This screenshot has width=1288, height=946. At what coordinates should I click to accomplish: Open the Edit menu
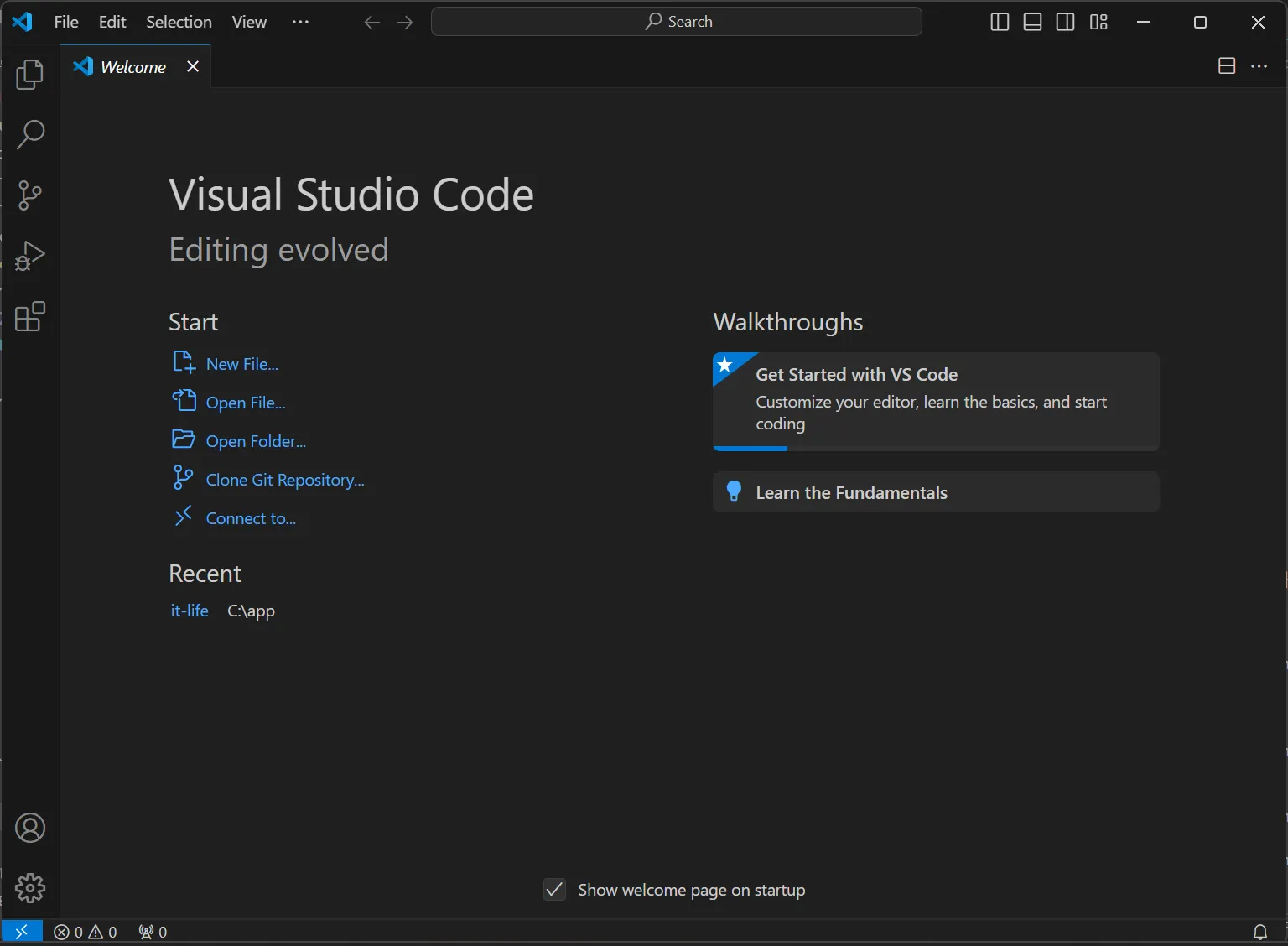[x=112, y=22]
